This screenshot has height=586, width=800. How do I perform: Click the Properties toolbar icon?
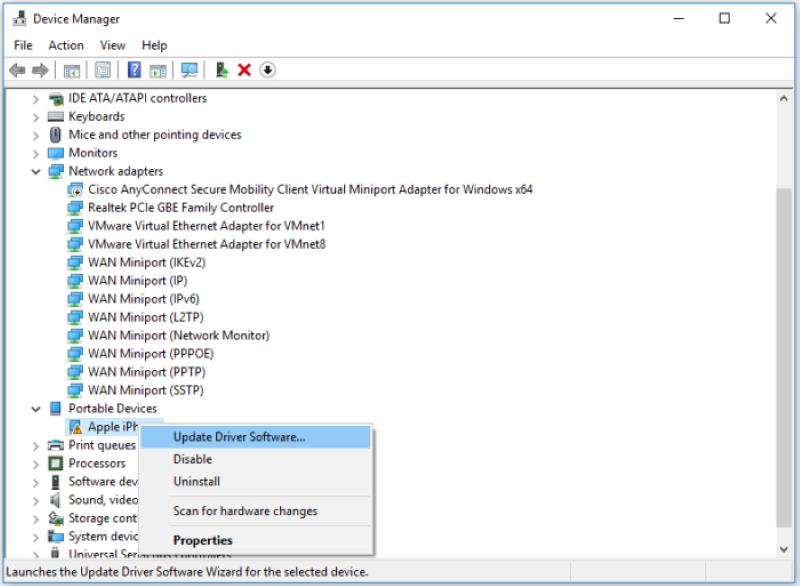point(101,69)
